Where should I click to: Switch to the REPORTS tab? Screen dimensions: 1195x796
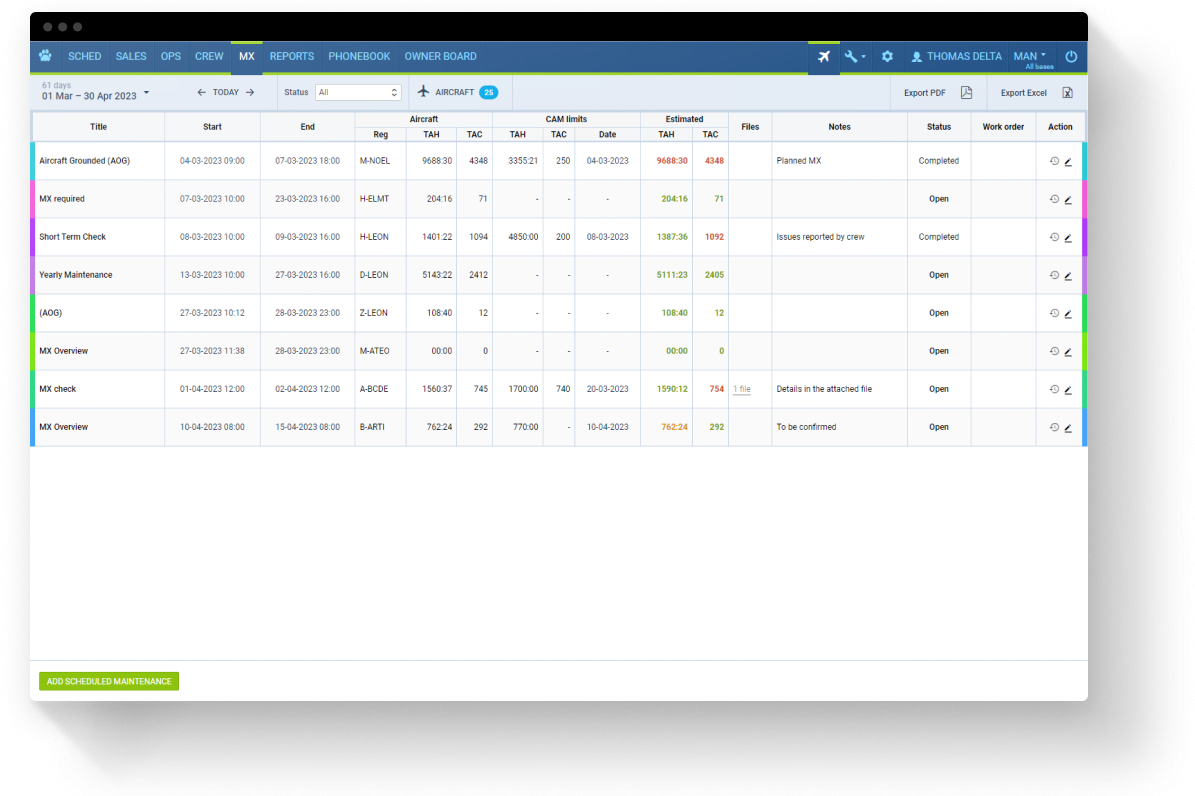point(291,57)
